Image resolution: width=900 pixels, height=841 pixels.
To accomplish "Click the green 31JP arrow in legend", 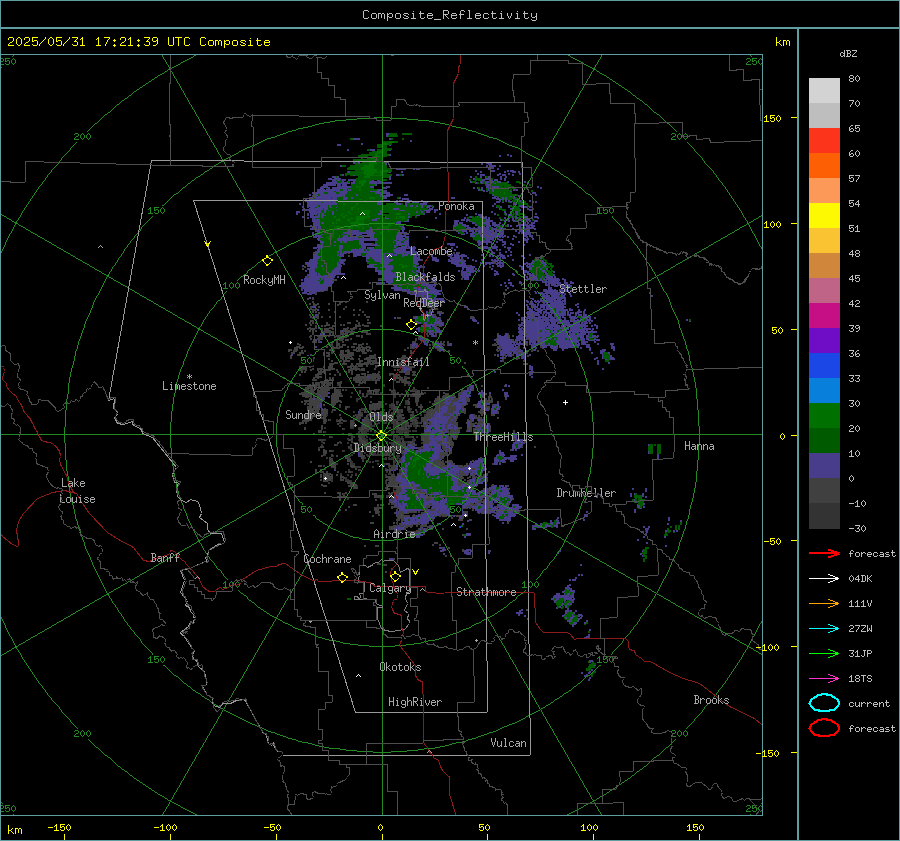I will click(824, 653).
